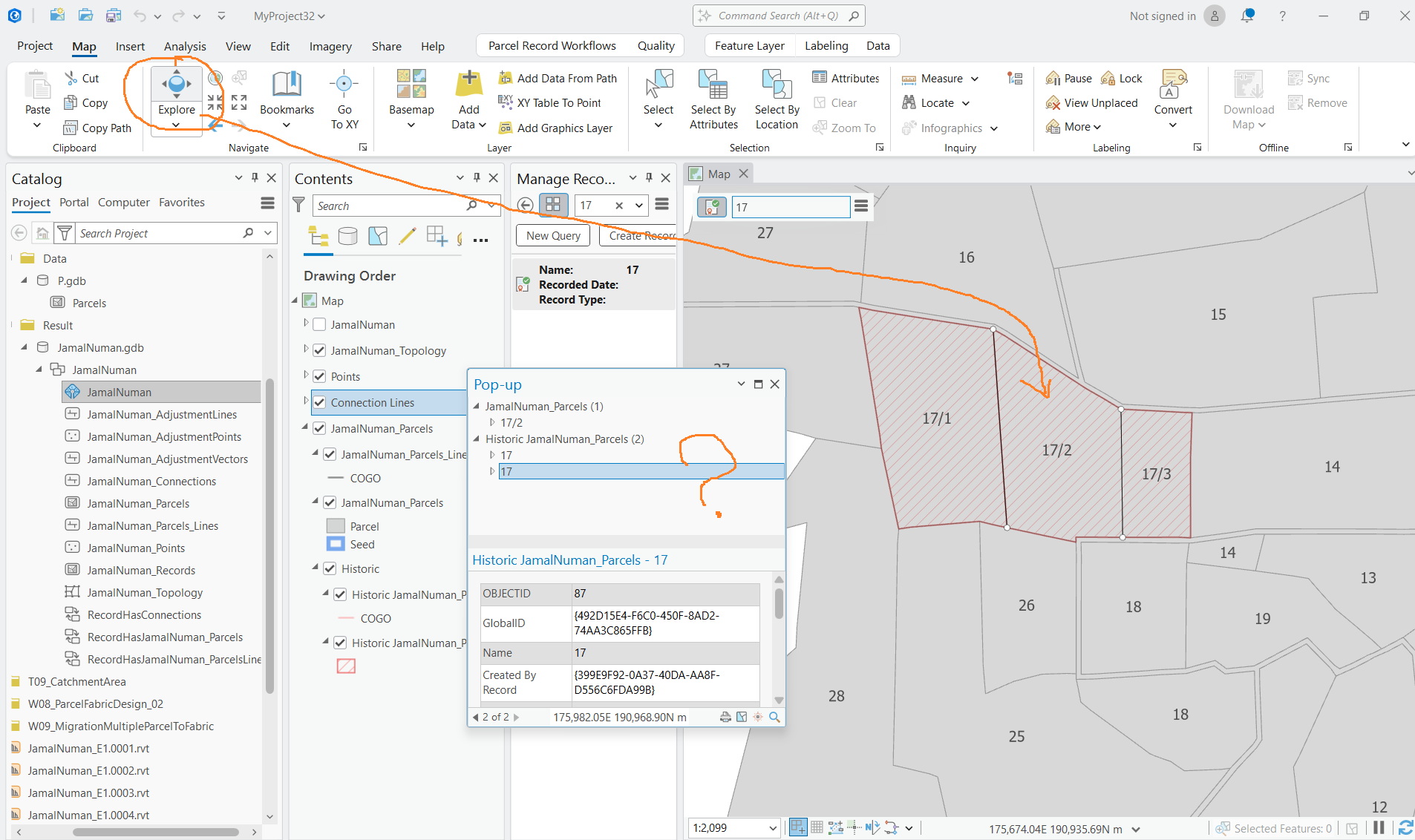The width and height of the screenshot is (1415, 840).
Task: Enable the JamalNuman layer checkbox
Action: pos(319,324)
